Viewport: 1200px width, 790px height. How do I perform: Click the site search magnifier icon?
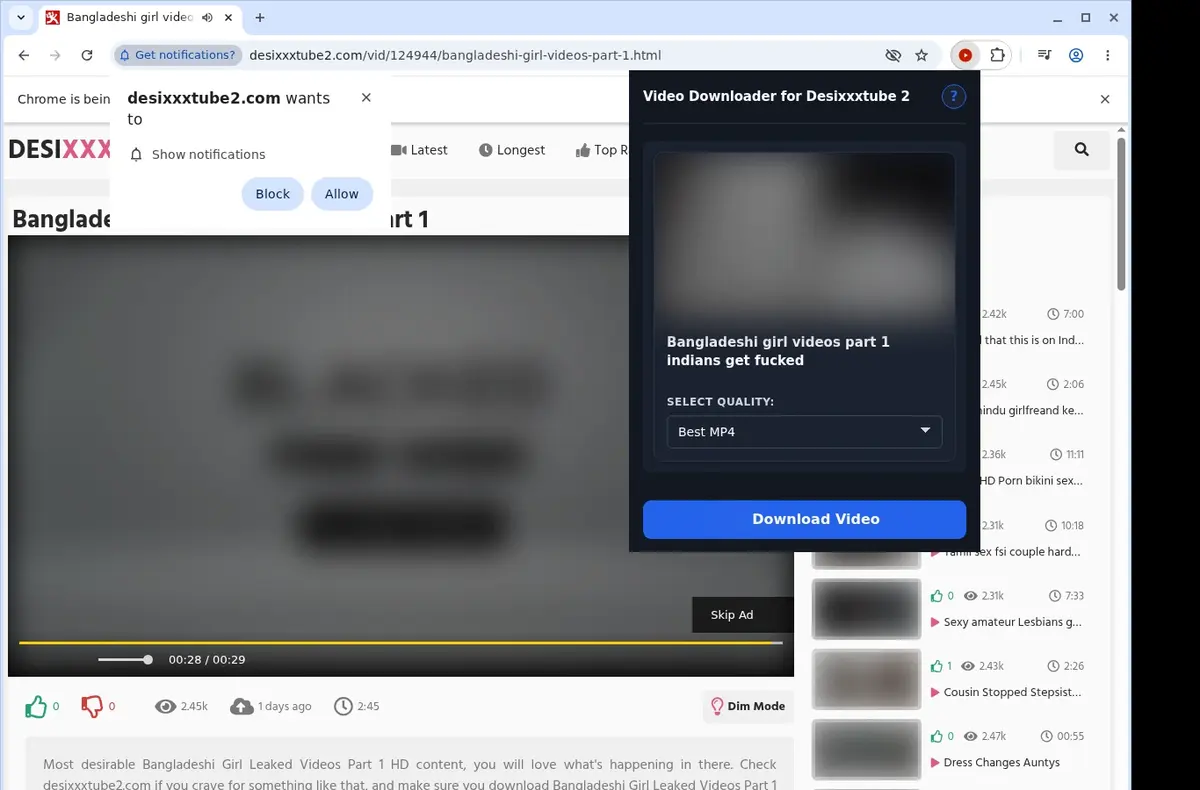coord(1082,150)
